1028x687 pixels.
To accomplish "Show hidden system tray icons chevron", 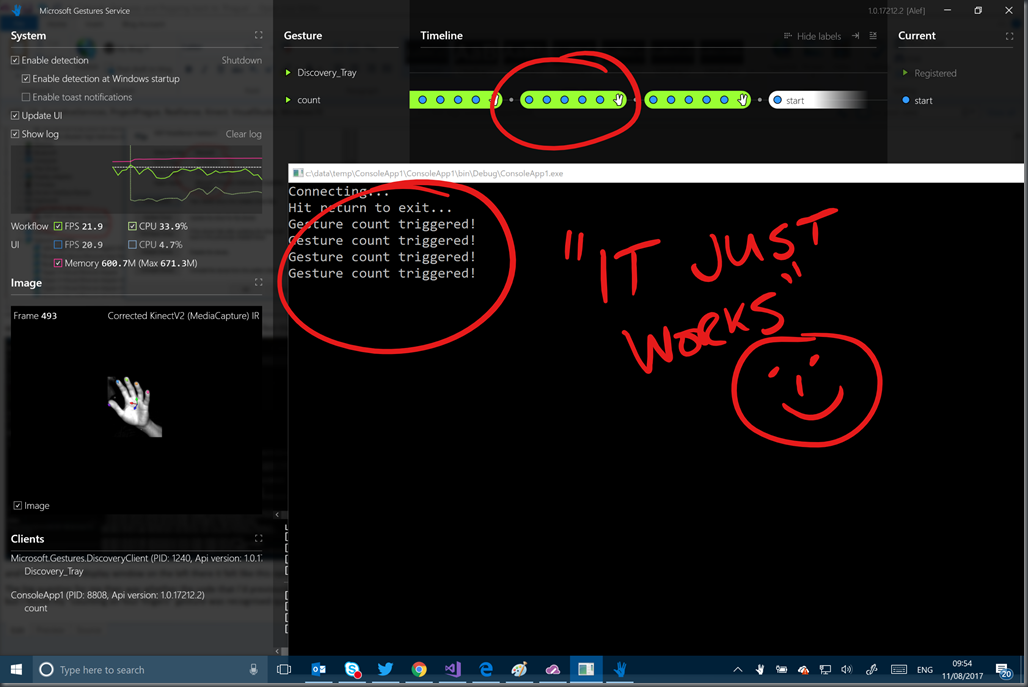I will 738,669.
